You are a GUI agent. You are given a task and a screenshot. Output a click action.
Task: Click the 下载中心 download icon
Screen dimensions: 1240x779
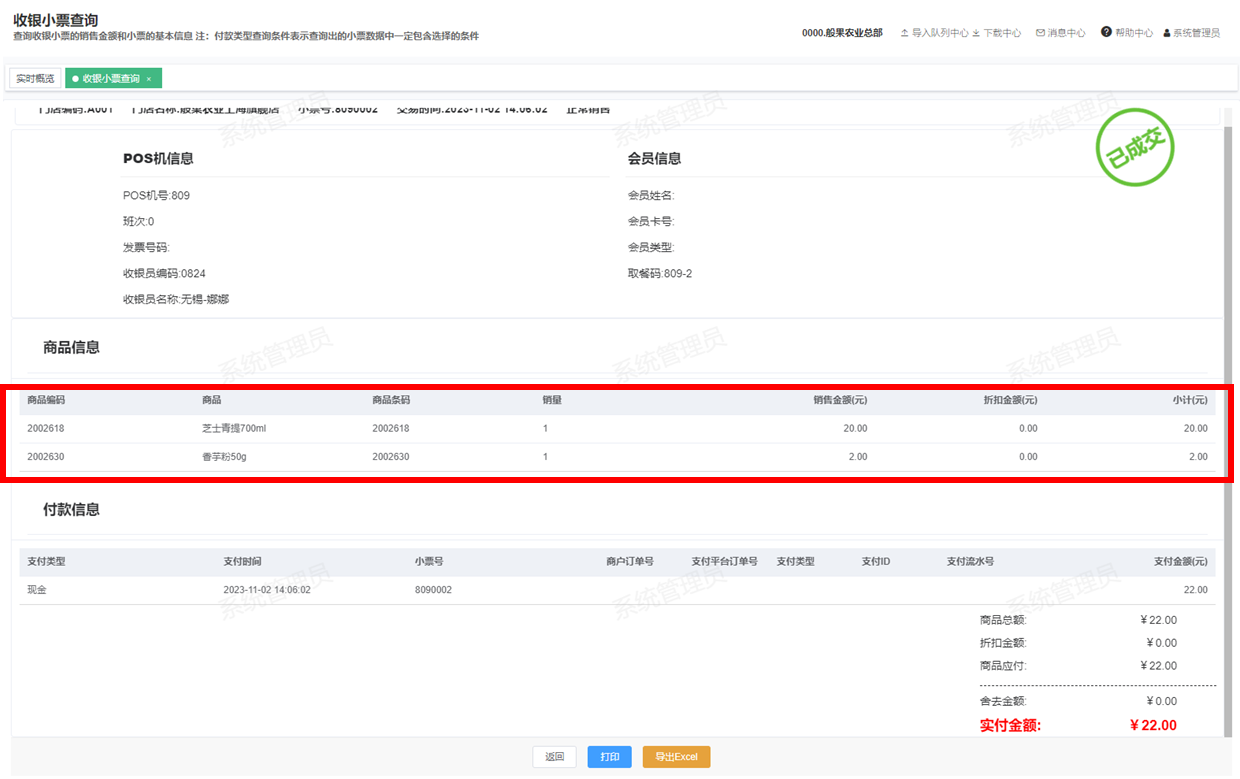click(x=976, y=33)
